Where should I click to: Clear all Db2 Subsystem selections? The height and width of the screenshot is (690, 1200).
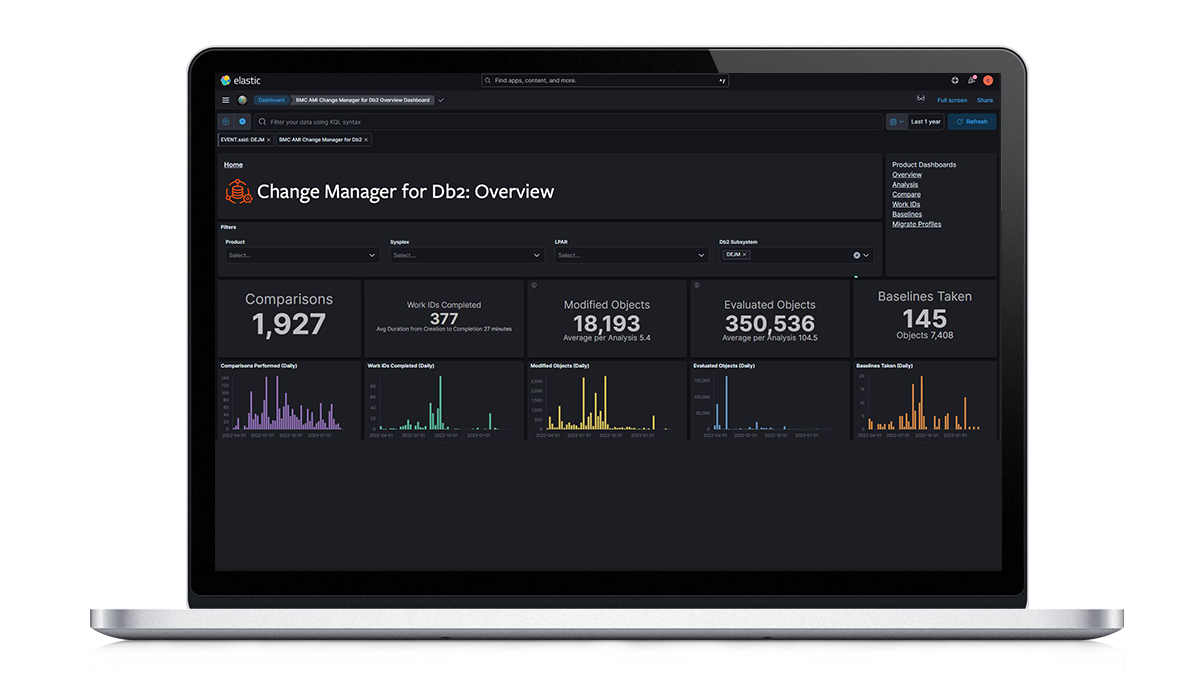click(856, 255)
